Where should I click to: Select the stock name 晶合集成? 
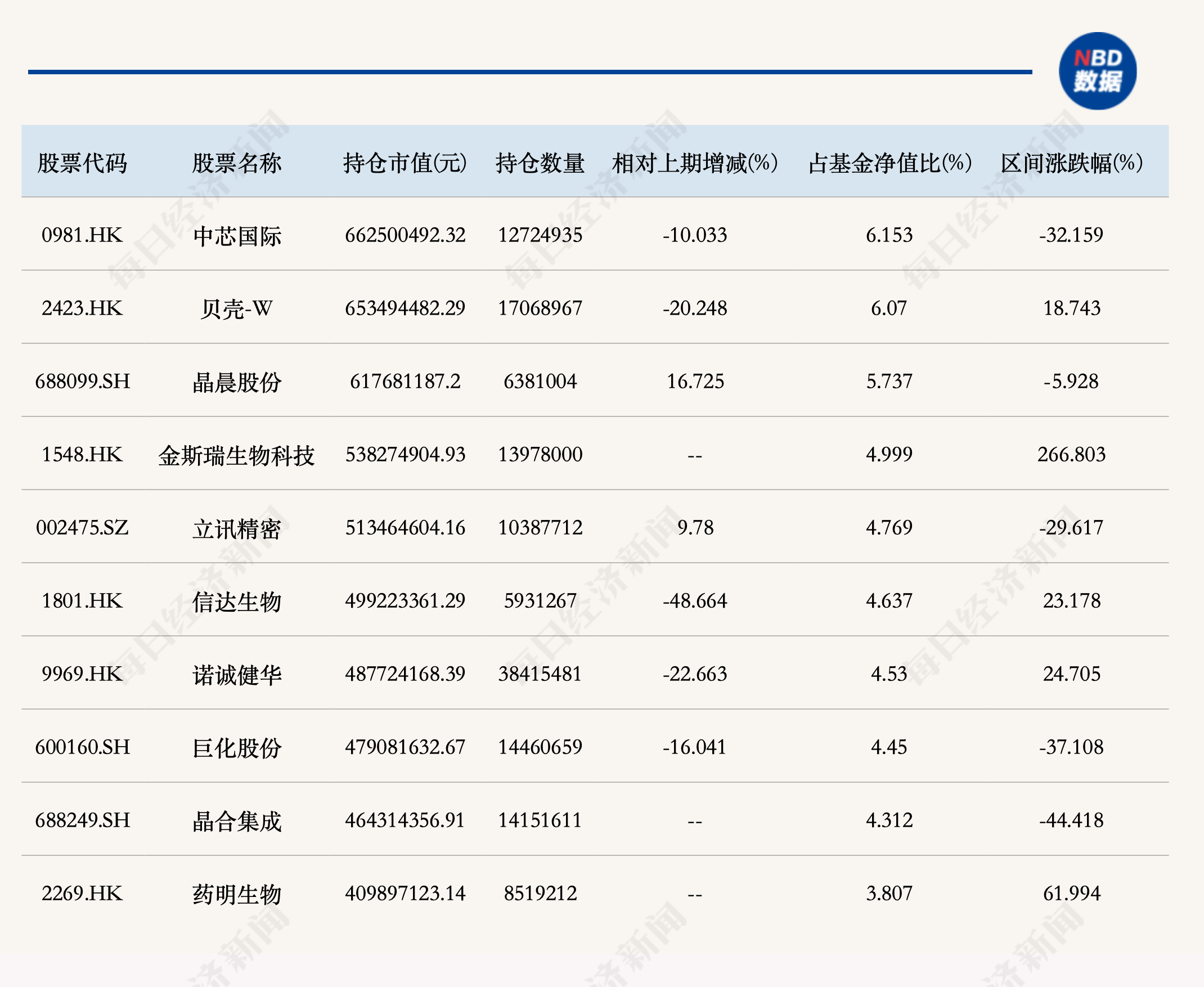pyautogui.click(x=236, y=821)
